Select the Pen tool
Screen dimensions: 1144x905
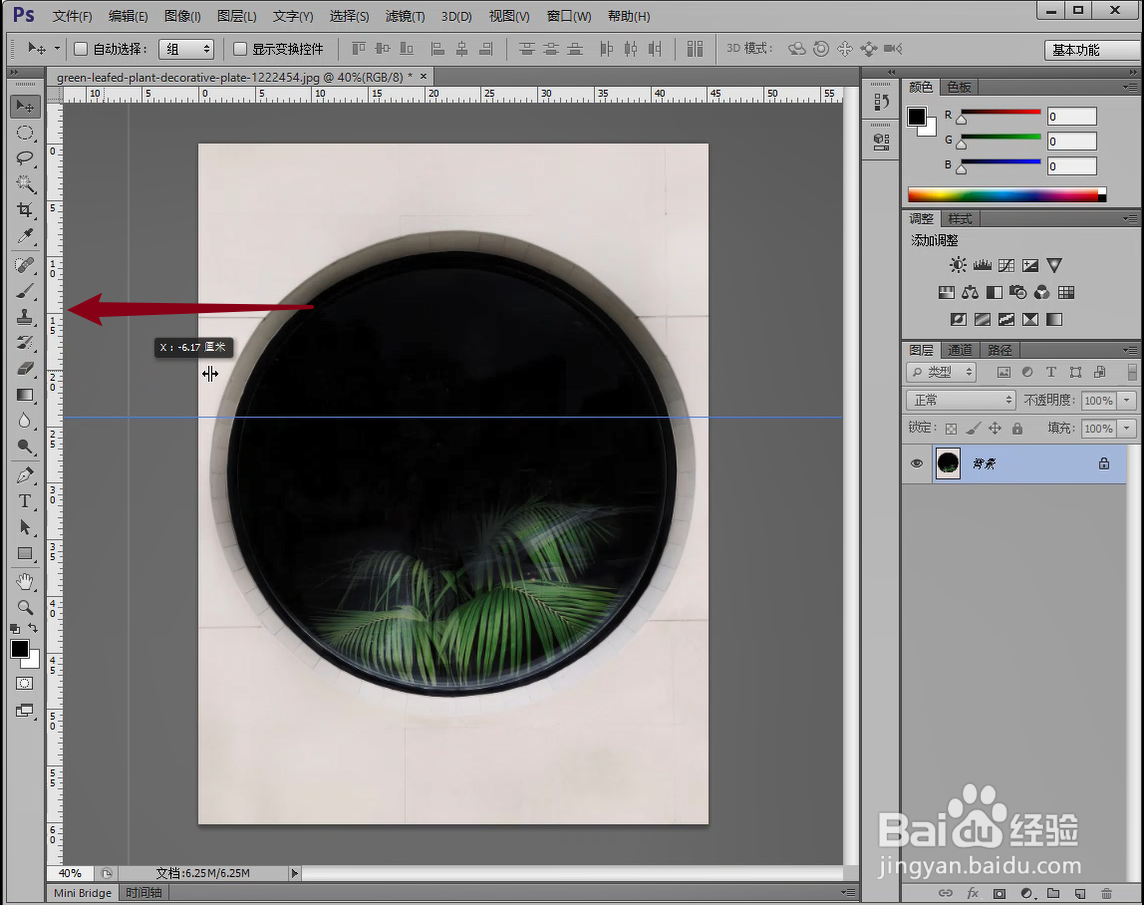(25, 475)
